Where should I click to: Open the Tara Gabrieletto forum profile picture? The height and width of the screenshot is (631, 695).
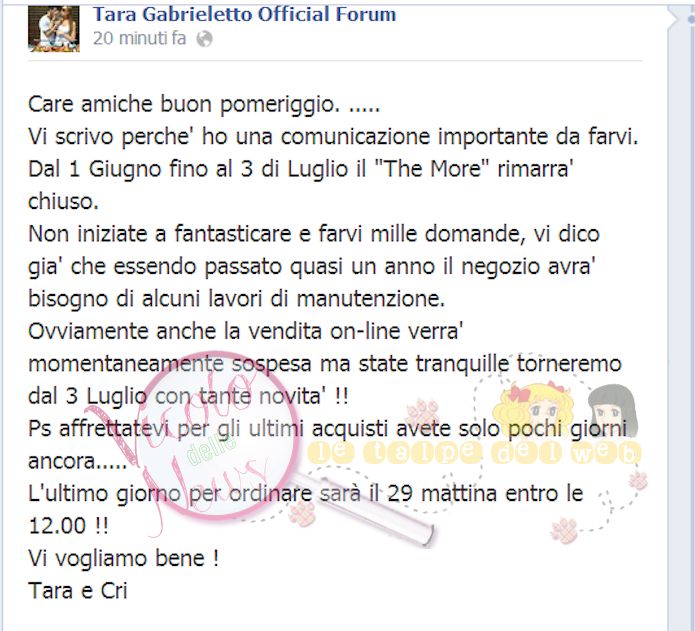54,29
